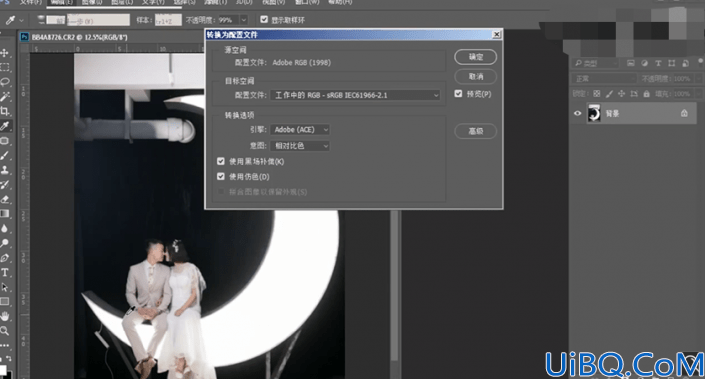This screenshot has width=705, height=379.
Task: Lock transparent pixels in Layers panel
Action: [597, 94]
